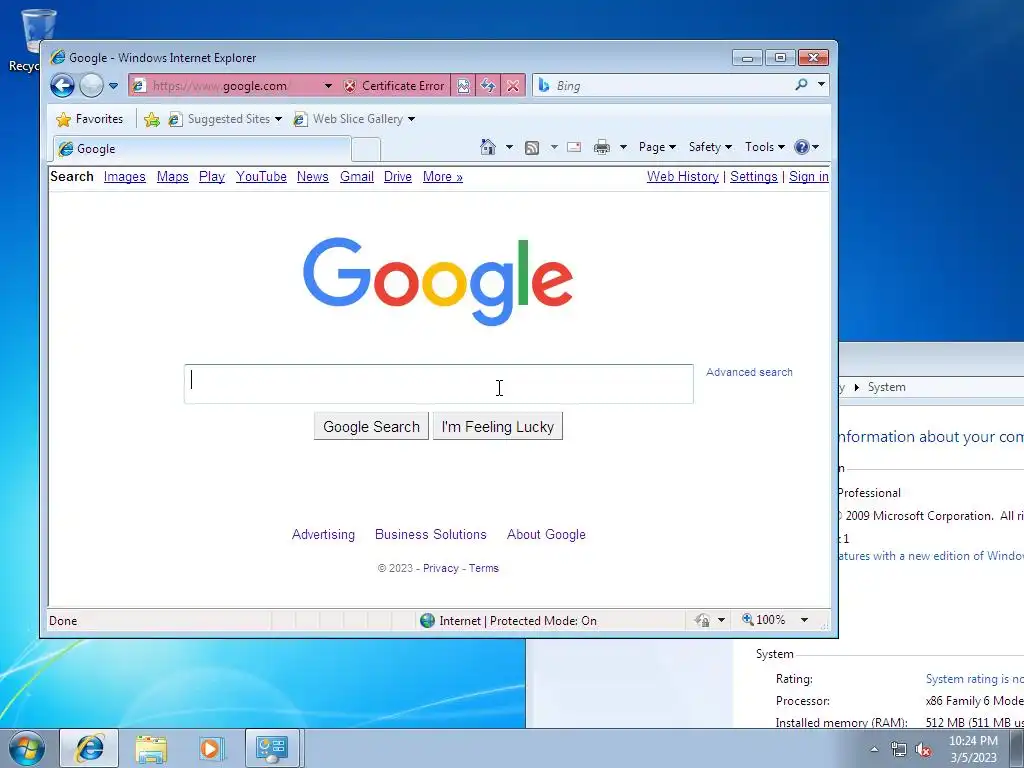Image resolution: width=1024 pixels, height=768 pixels.
Task: Open the Page menu
Action: [657, 147]
